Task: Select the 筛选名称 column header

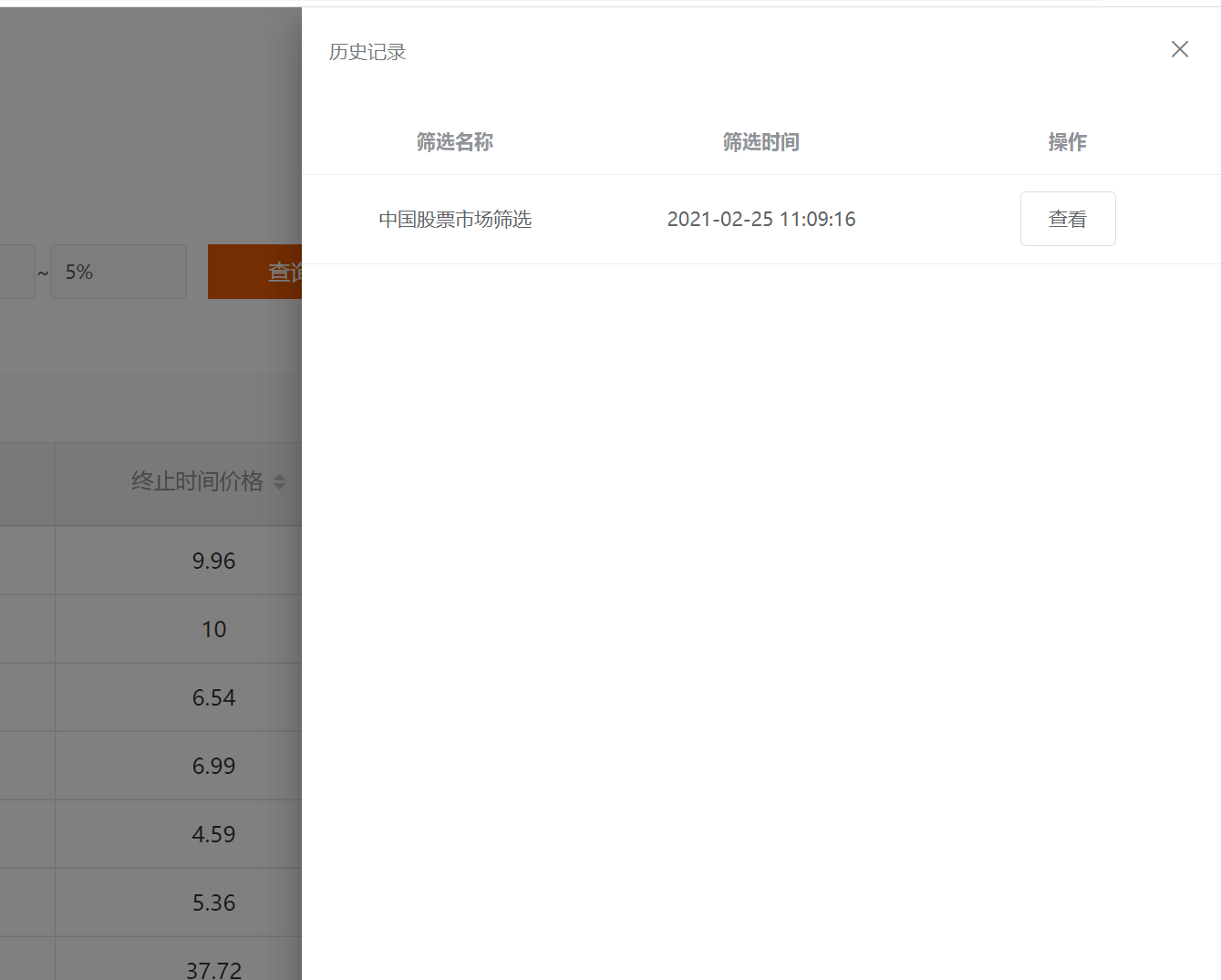Action: pyautogui.click(x=454, y=142)
